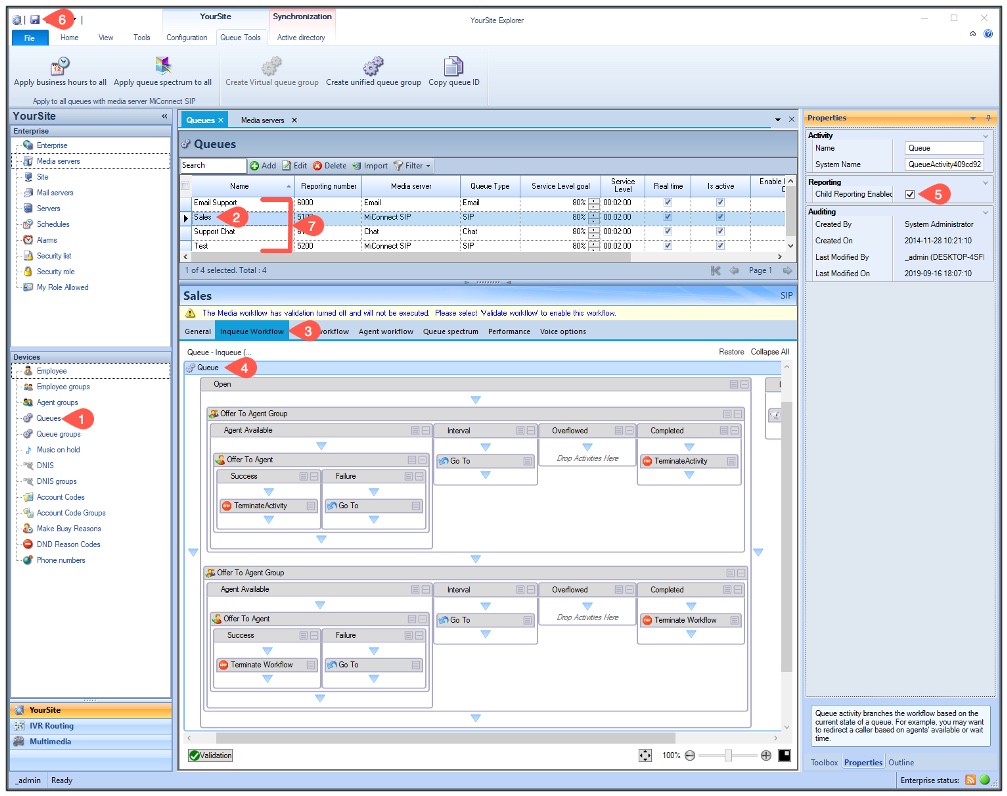Click Apply business hours to all icon

[60, 65]
